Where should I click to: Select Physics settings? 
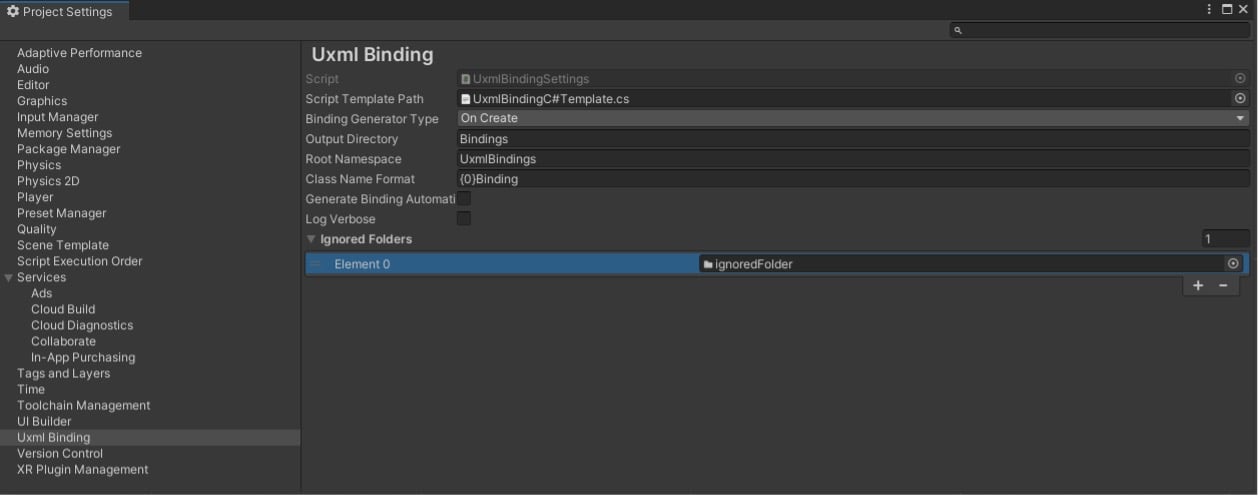(x=39, y=165)
